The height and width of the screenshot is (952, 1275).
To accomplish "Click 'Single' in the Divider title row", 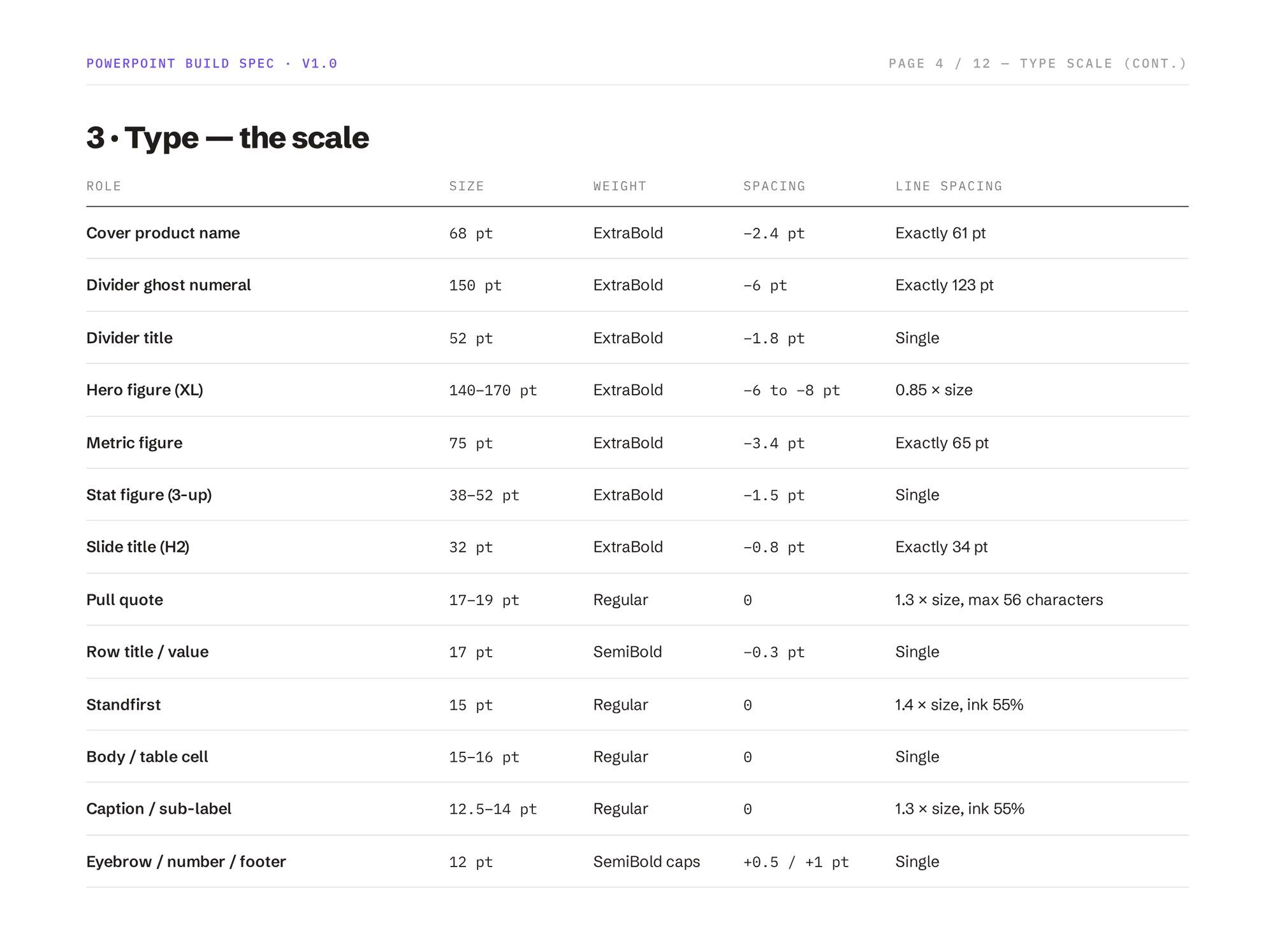I will [917, 338].
